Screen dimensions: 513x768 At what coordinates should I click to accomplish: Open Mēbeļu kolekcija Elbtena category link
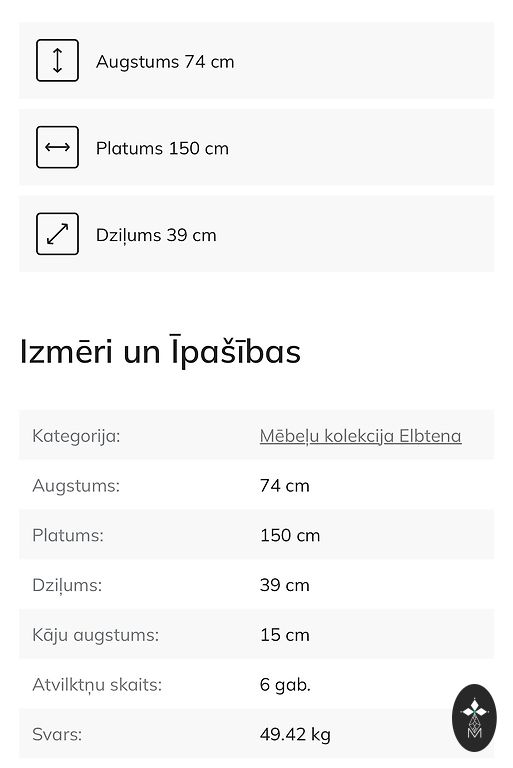pyautogui.click(x=360, y=435)
